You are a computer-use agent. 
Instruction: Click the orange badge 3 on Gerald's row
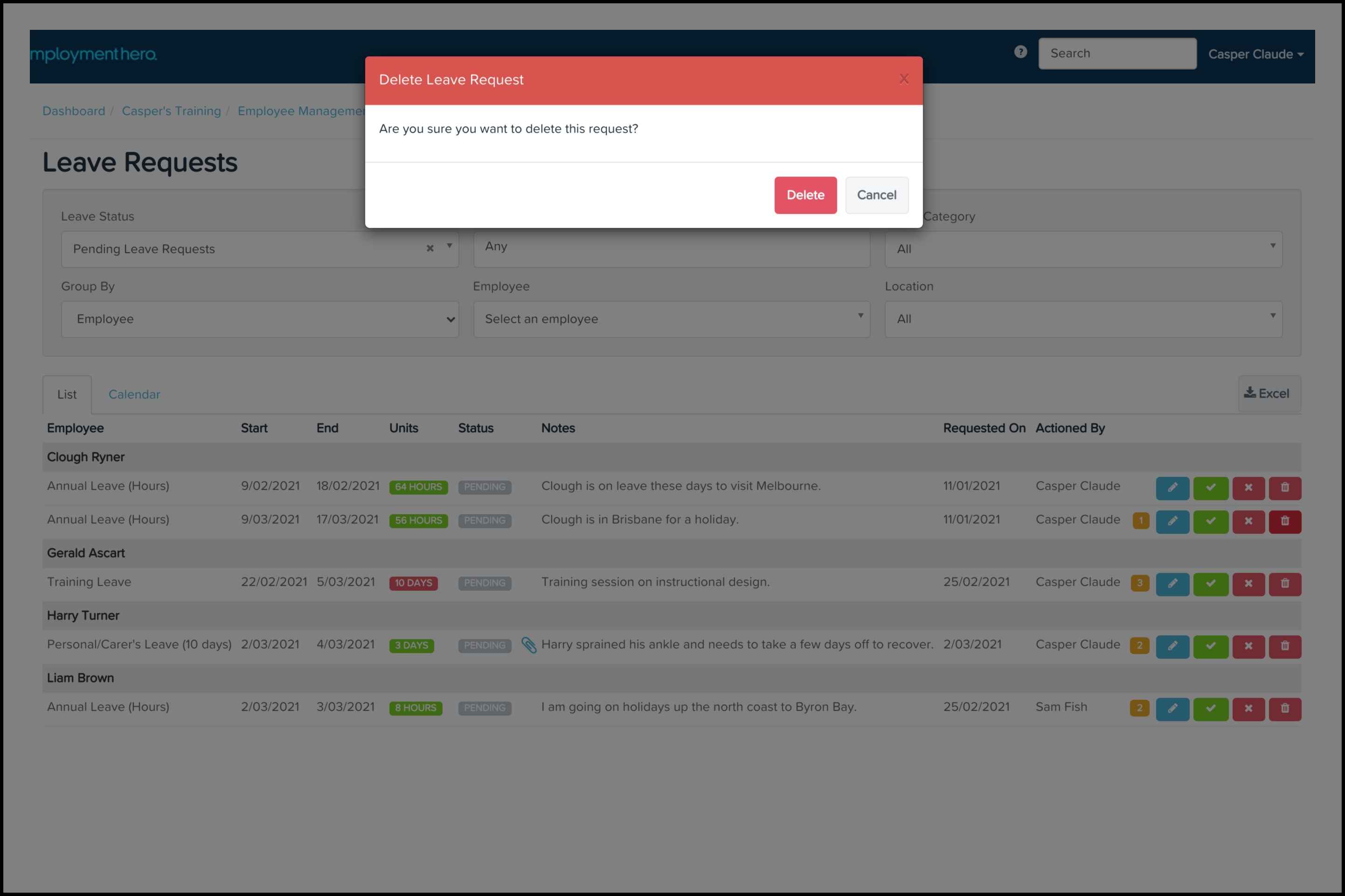pos(1139,583)
